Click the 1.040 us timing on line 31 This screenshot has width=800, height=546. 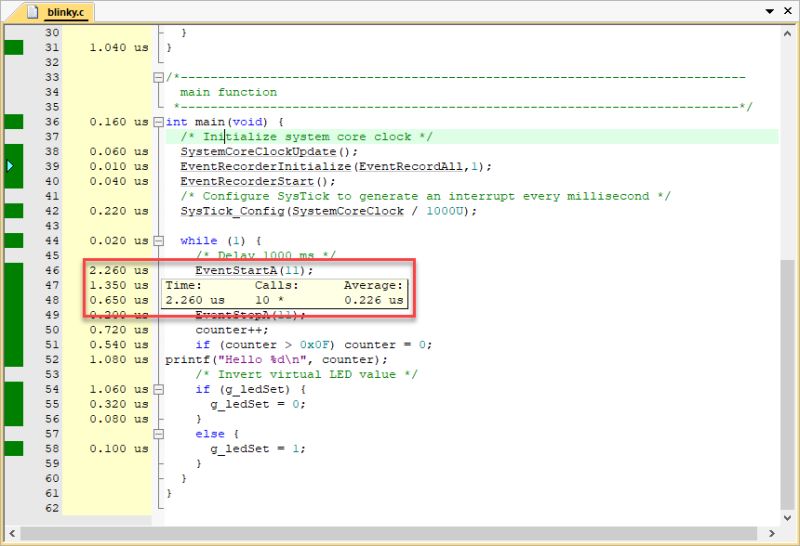tap(119, 47)
